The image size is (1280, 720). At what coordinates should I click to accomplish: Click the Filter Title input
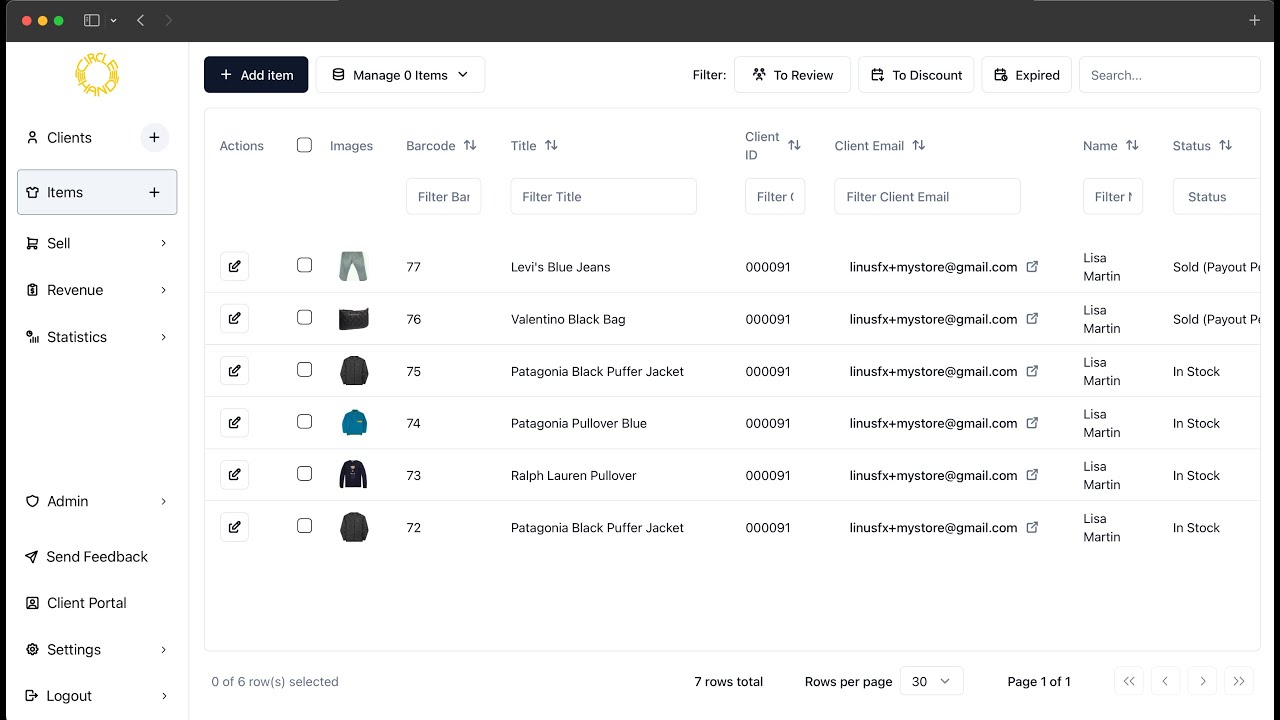click(603, 197)
